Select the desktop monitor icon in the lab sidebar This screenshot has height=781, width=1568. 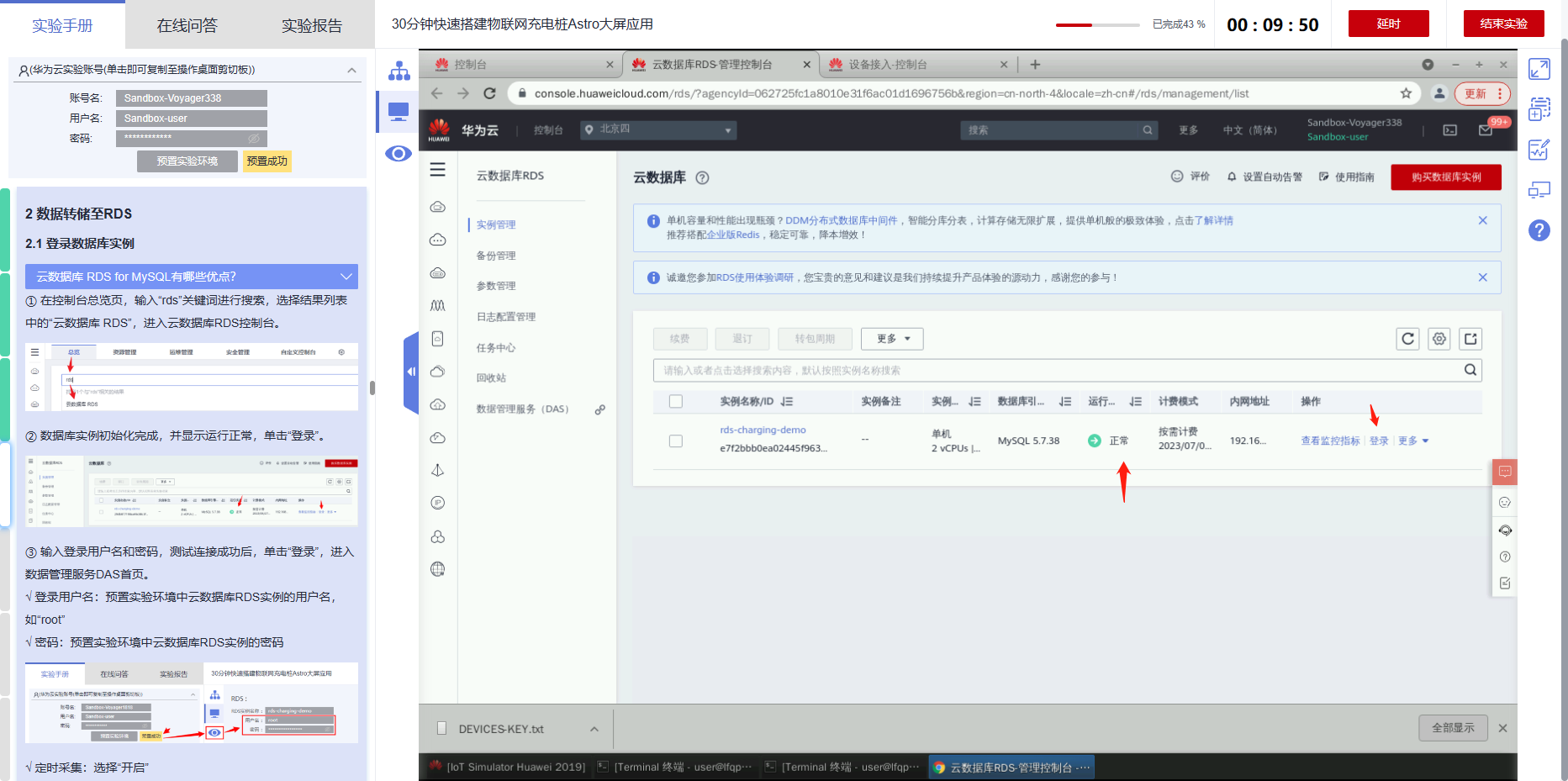coord(399,111)
